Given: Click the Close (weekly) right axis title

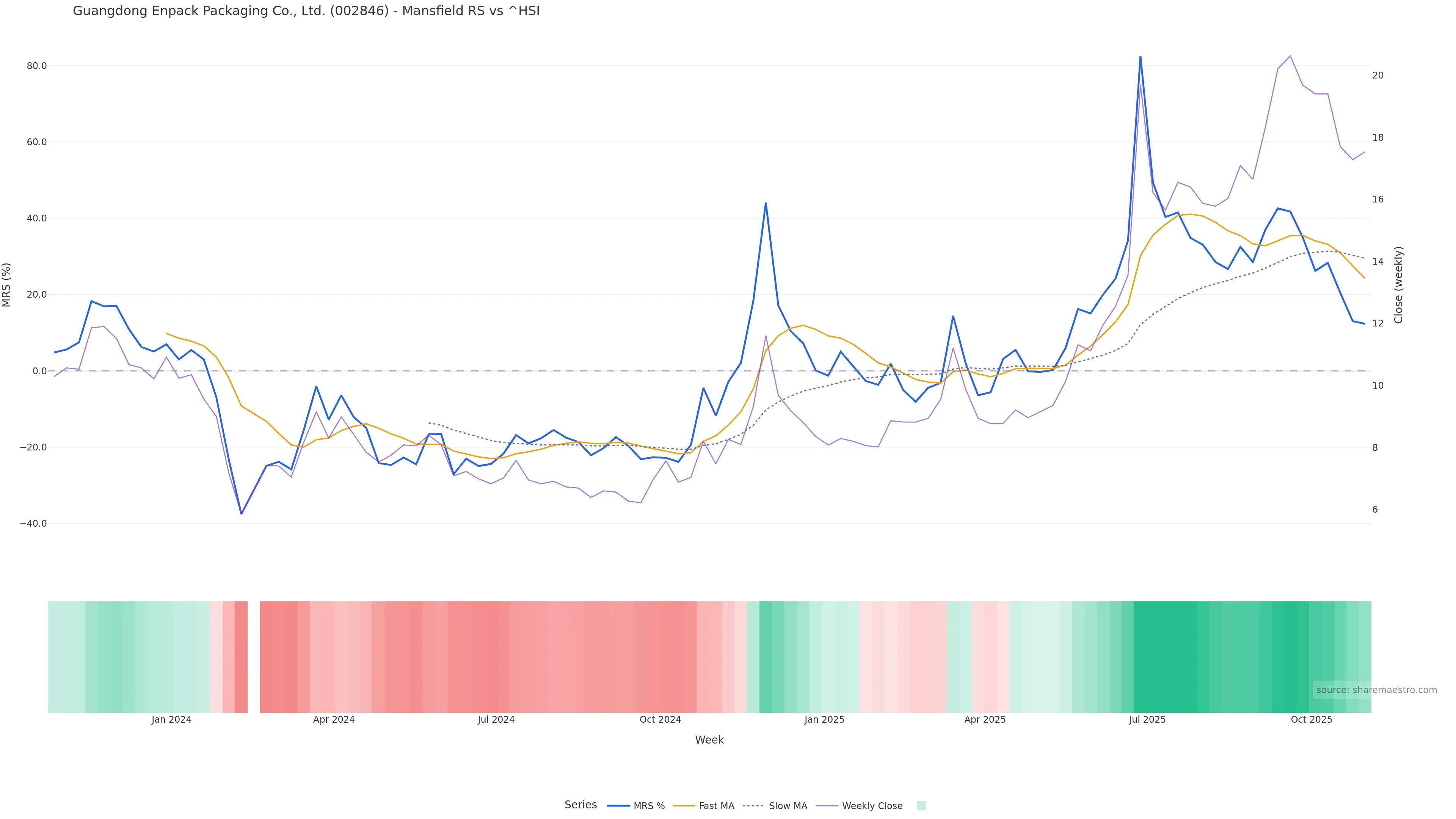Looking at the screenshot, I should click(x=1398, y=285).
